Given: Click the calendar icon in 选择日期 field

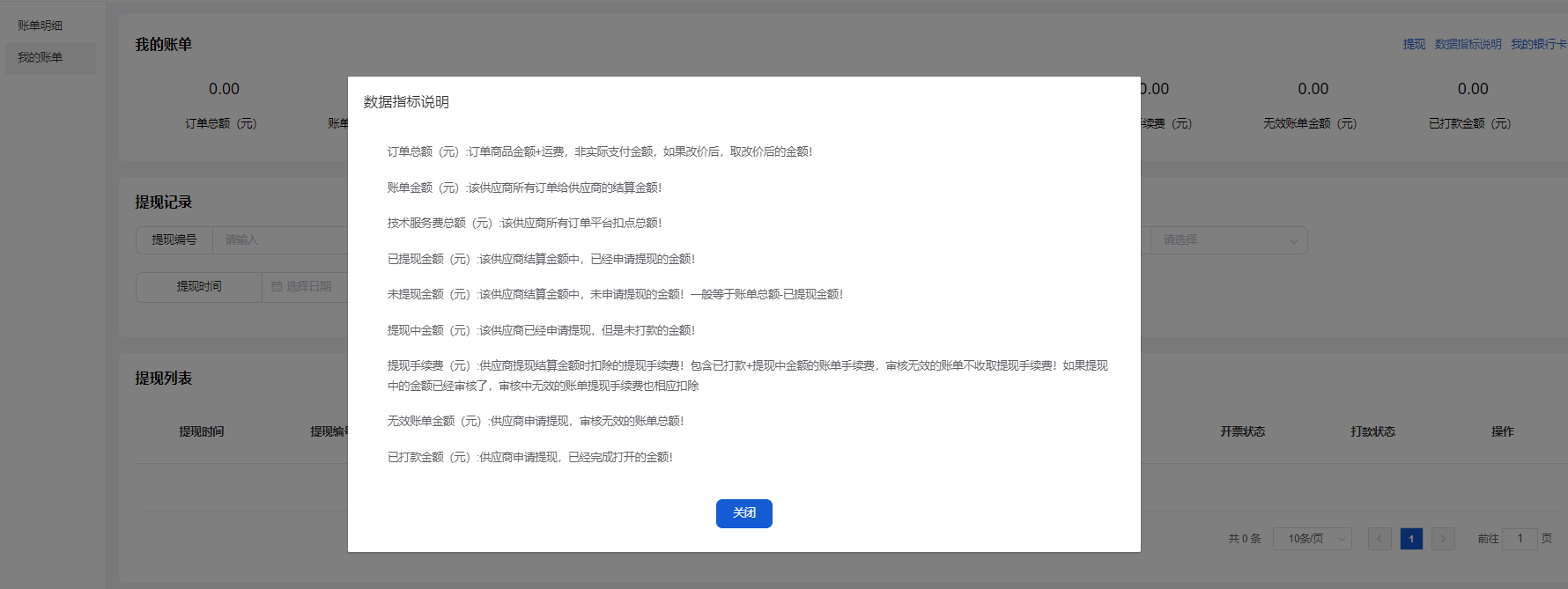Looking at the screenshot, I should 277,287.
